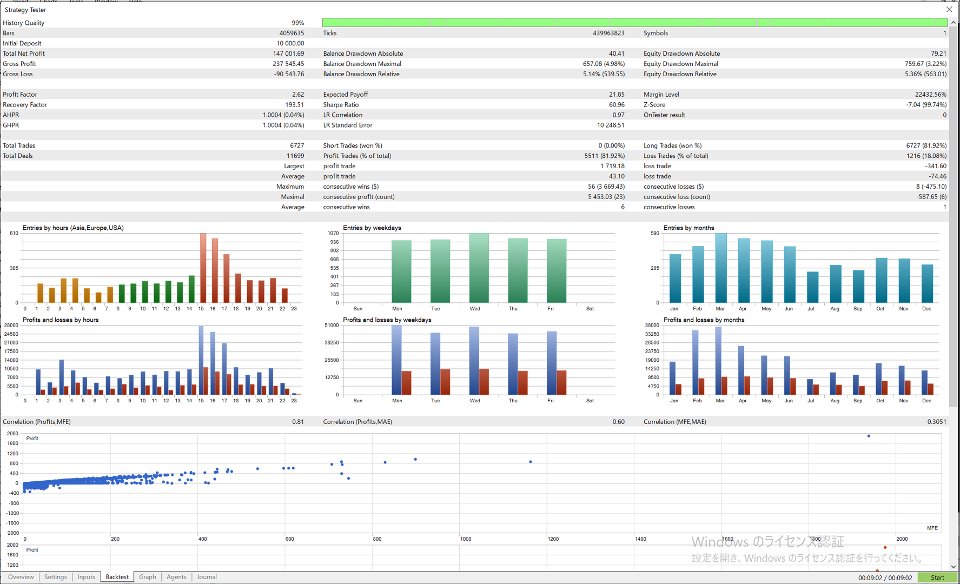
Task: Open the Settings tab
Action: tap(55, 577)
